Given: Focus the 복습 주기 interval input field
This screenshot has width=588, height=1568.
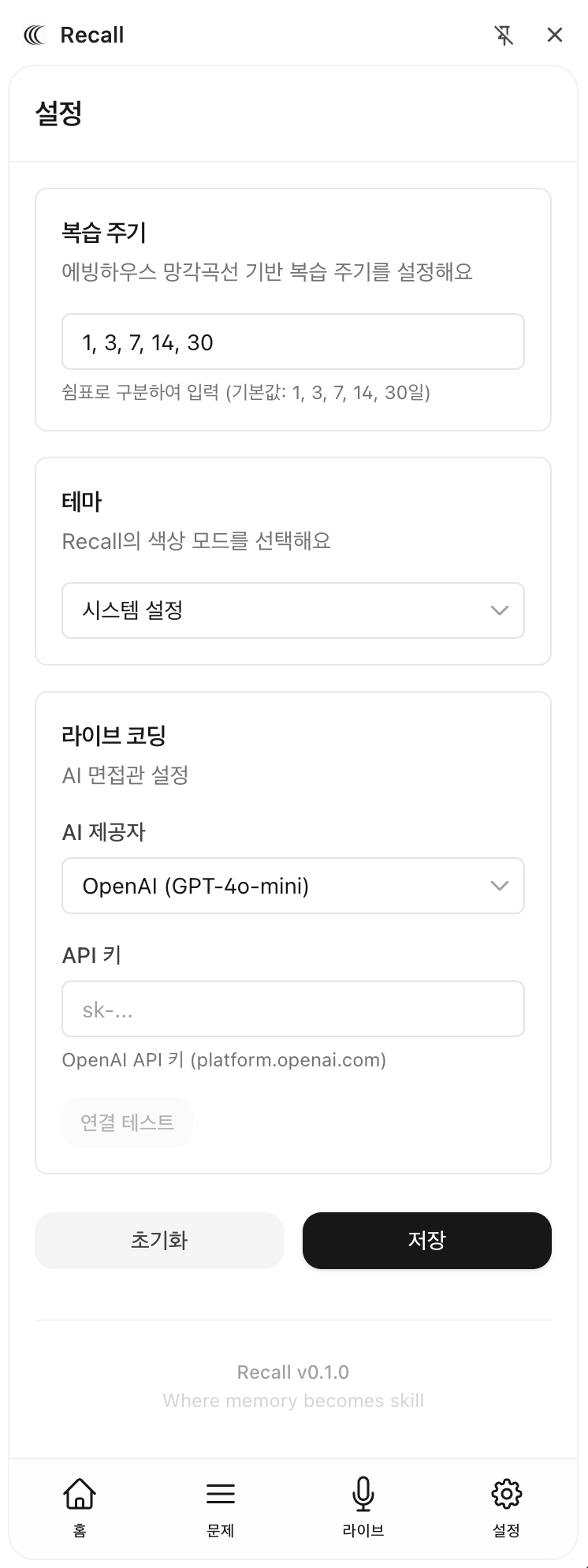Looking at the screenshot, I should [292, 342].
